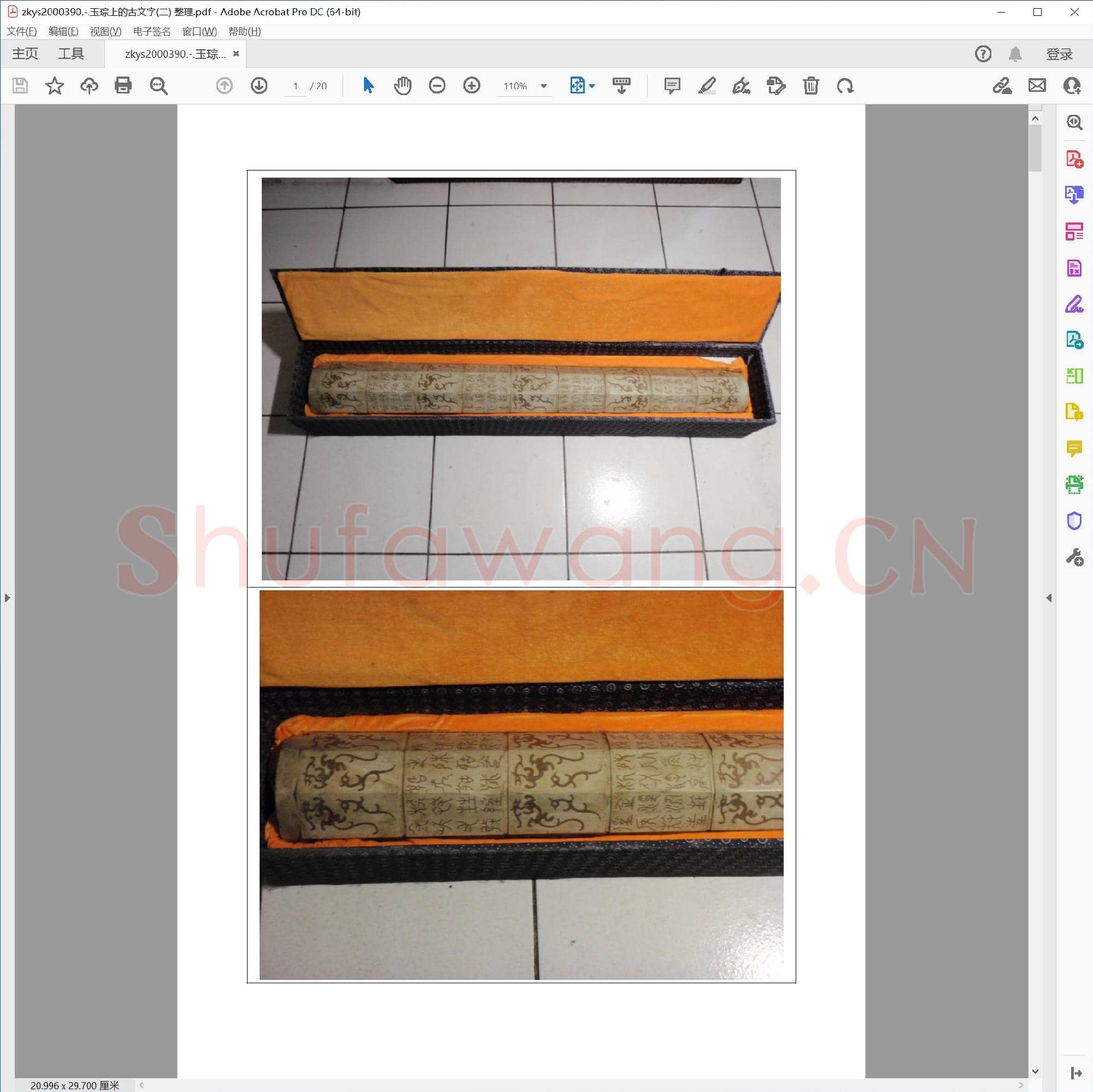
Task: Click the vertical scrollbar thumb
Action: (1035, 147)
